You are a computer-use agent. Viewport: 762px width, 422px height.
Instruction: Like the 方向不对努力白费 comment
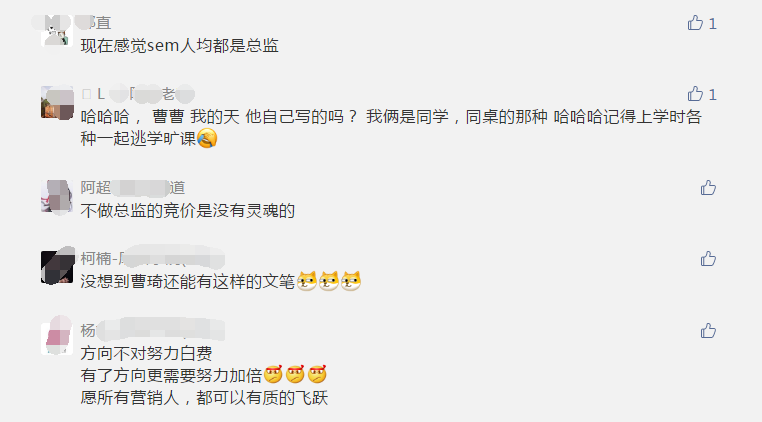(708, 331)
